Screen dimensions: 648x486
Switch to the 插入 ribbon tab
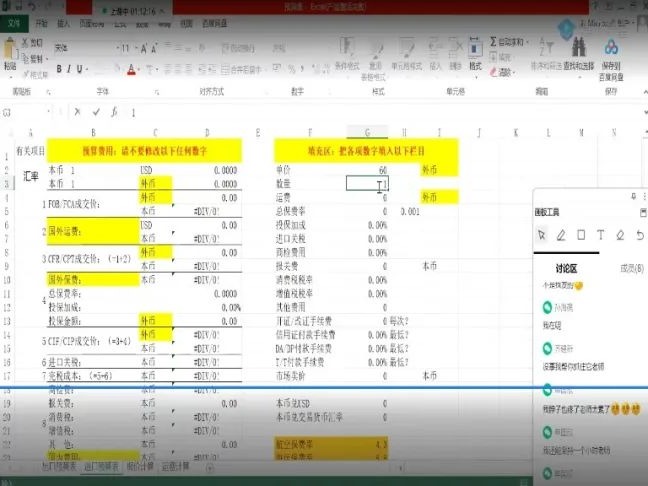tap(63, 21)
